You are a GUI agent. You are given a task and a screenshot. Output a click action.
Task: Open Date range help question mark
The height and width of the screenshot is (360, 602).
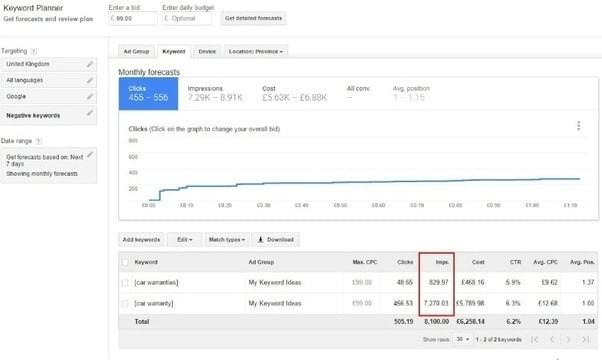coord(38,141)
